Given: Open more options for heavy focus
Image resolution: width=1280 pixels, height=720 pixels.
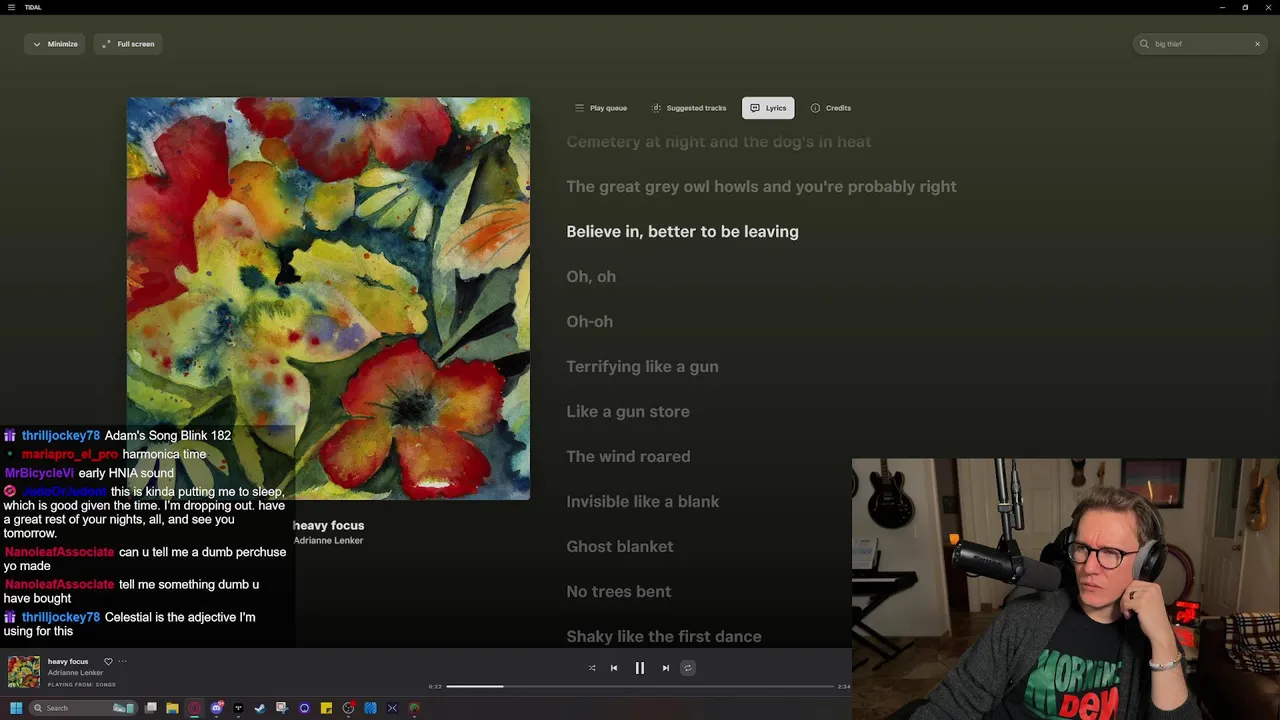Looking at the screenshot, I should [x=122, y=661].
